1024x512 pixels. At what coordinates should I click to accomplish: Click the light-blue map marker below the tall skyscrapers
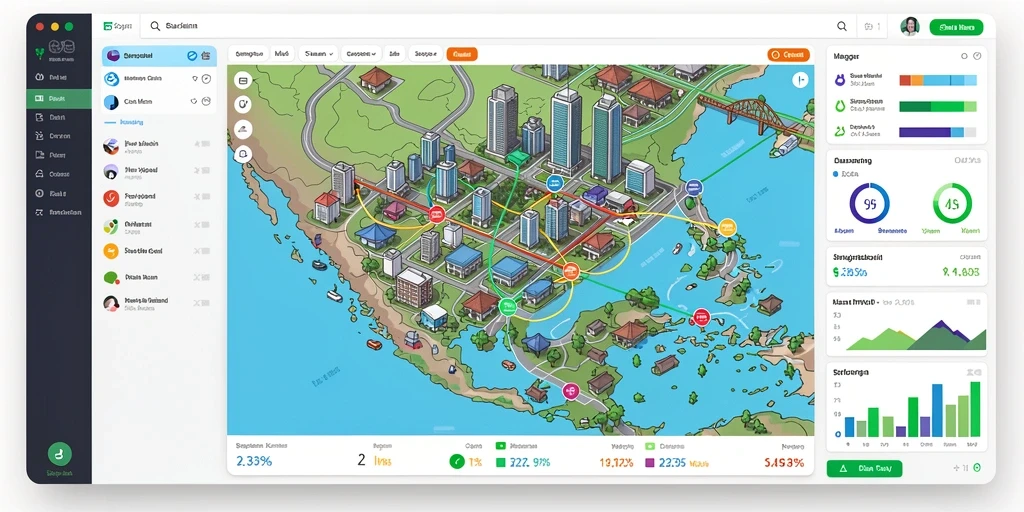pyautogui.click(x=554, y=183)
